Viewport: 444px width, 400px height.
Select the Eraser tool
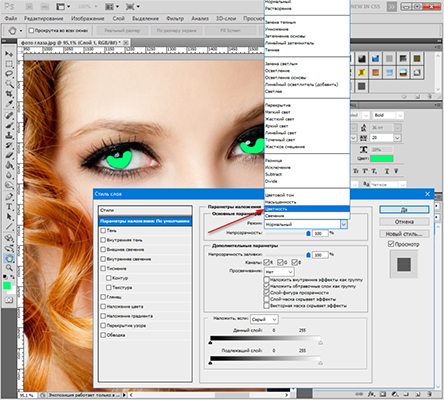point(9,155)
